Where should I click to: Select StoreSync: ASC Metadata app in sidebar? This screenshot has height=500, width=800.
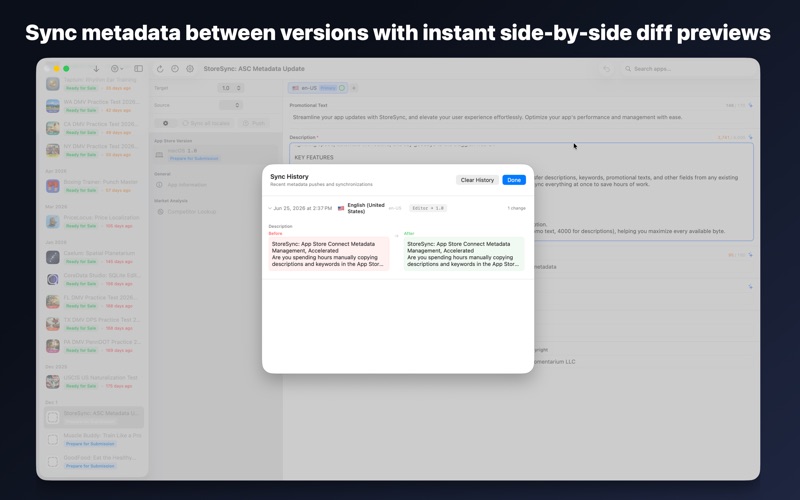point(94,417)
